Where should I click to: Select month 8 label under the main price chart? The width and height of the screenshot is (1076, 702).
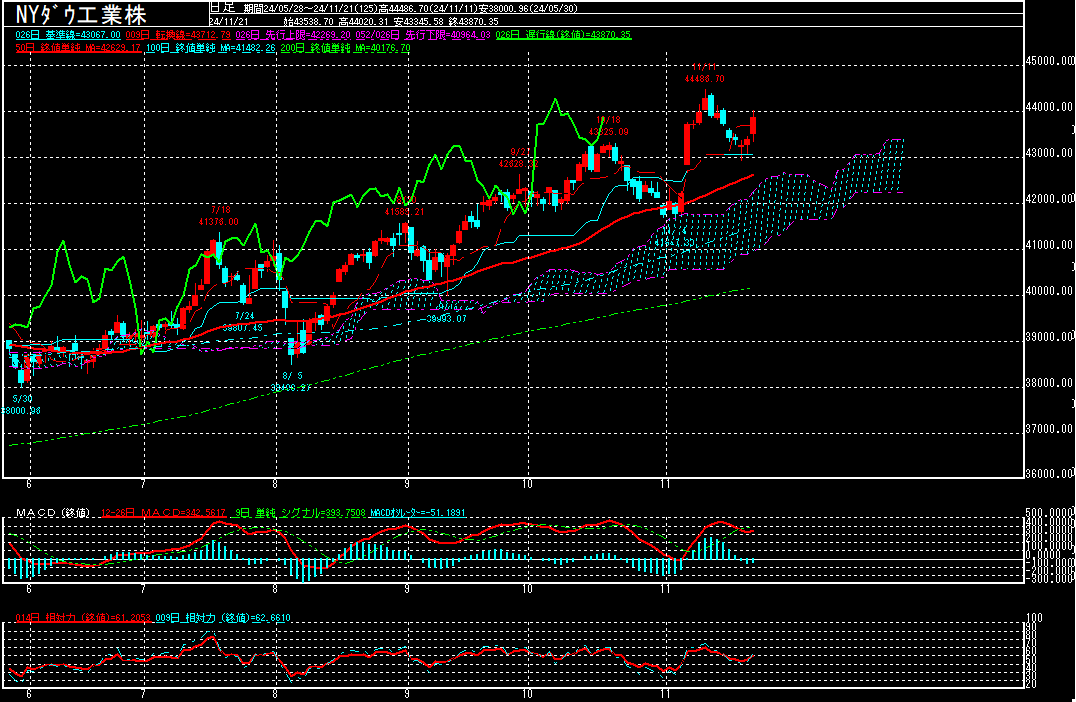[275, 484]
